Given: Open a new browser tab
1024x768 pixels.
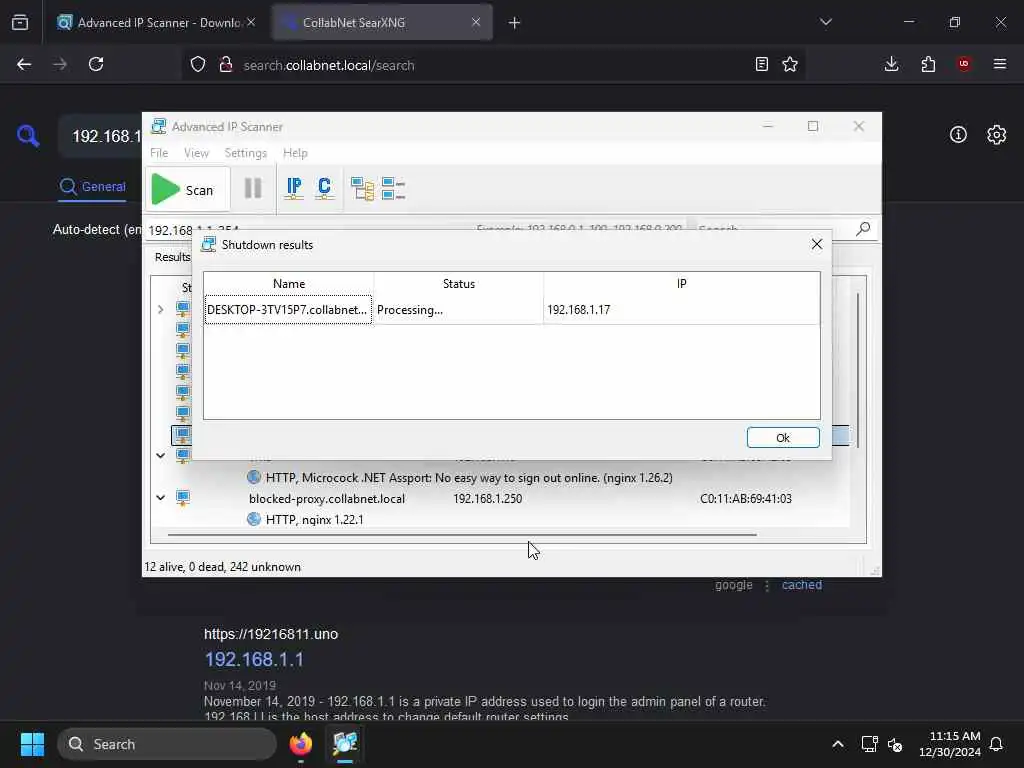Looking at the screenshot, I should [514, 23].
